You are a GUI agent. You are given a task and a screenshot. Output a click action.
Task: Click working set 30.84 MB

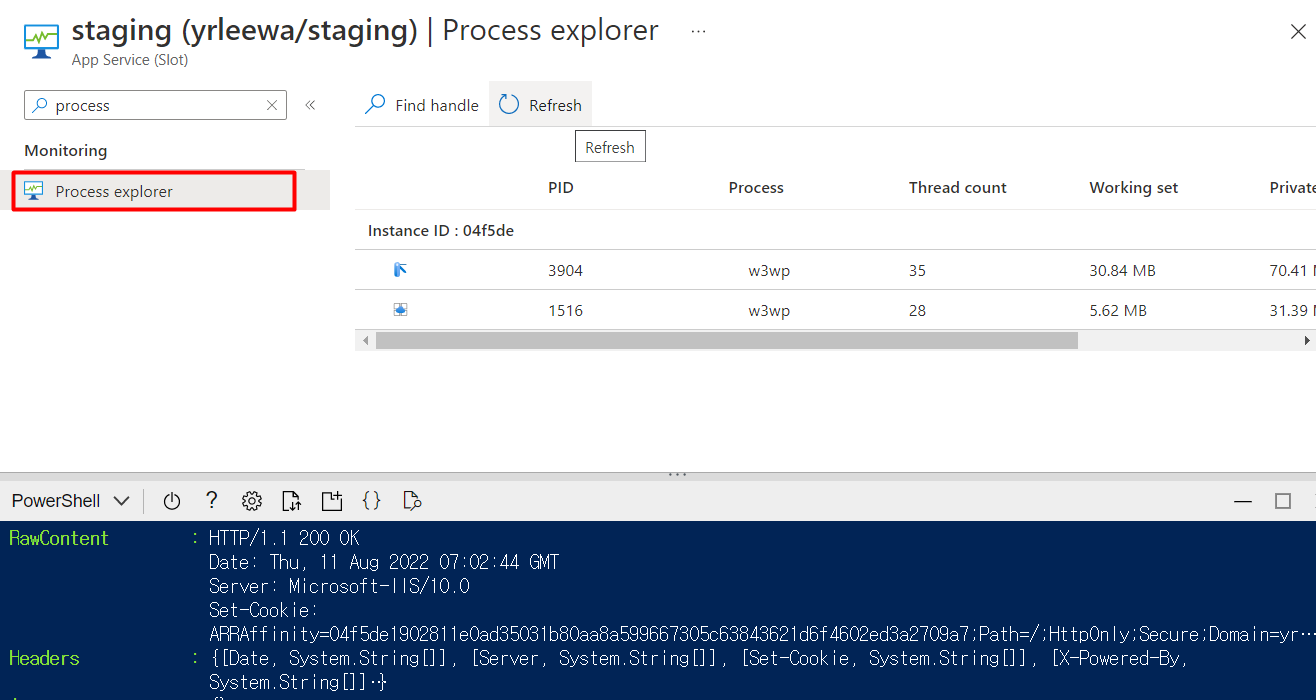pyautogui.click(x=1122, y=271)
